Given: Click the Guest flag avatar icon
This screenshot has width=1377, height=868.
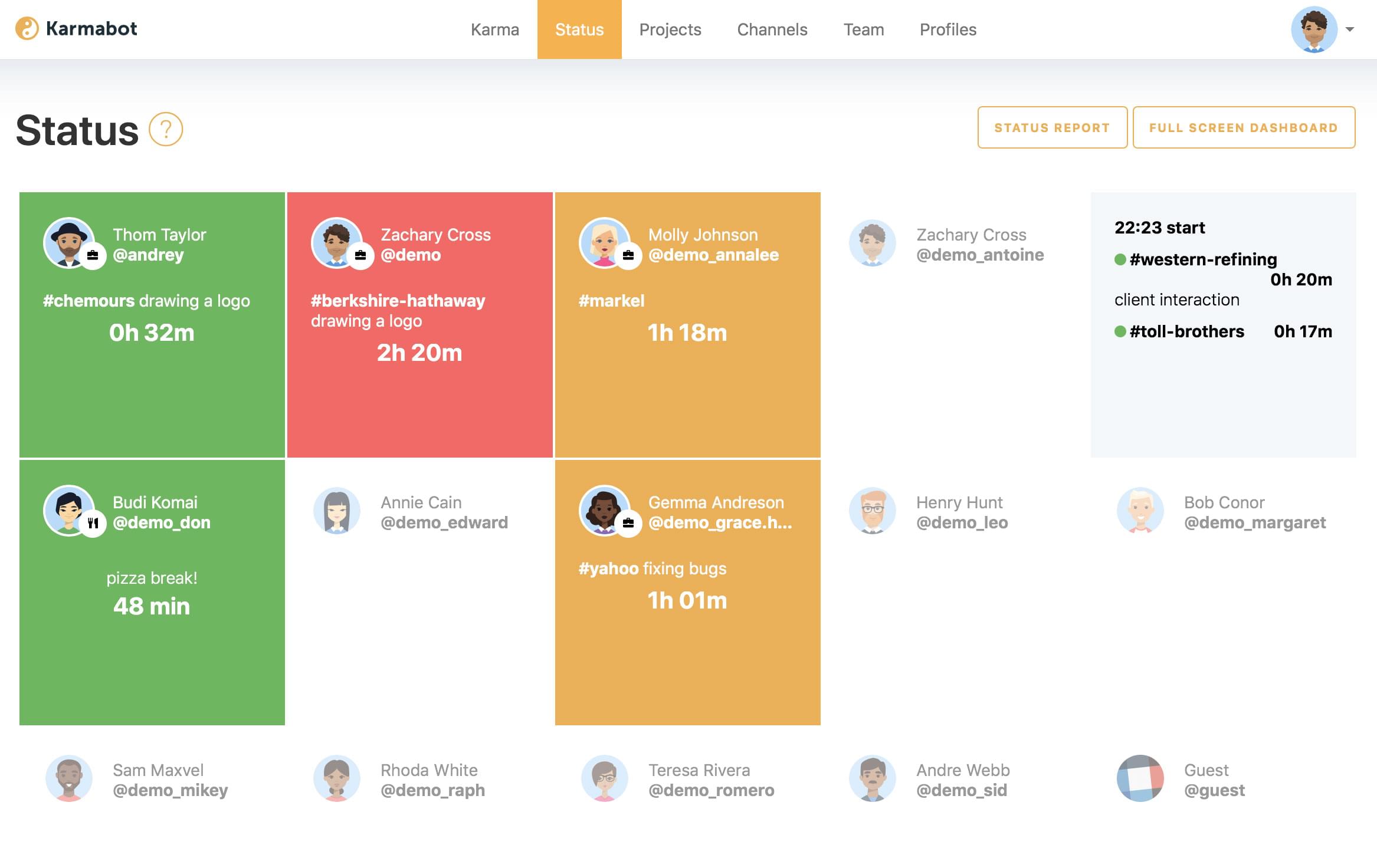Looking at the screenshot, I should click(1140, 778).
